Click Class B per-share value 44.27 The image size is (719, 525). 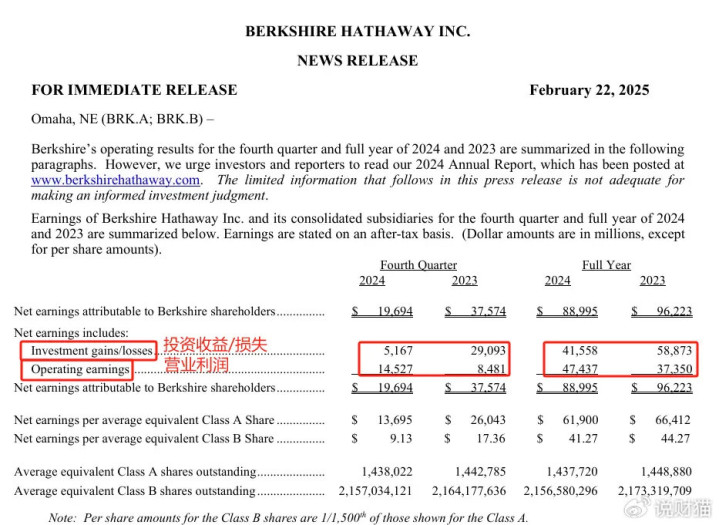tap(675, 439)
